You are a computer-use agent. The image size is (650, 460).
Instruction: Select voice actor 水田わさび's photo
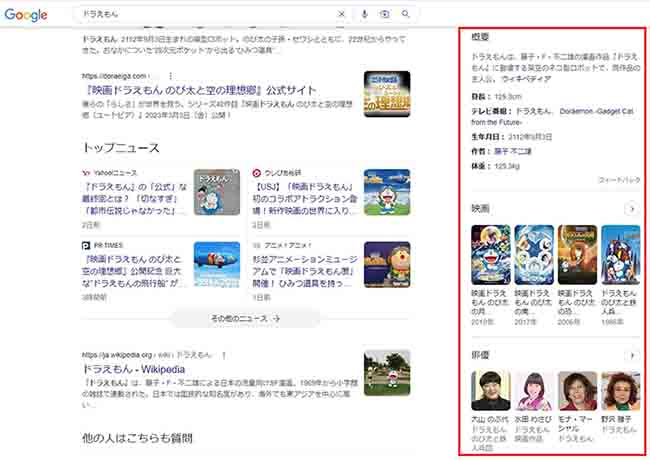(534, 391)
